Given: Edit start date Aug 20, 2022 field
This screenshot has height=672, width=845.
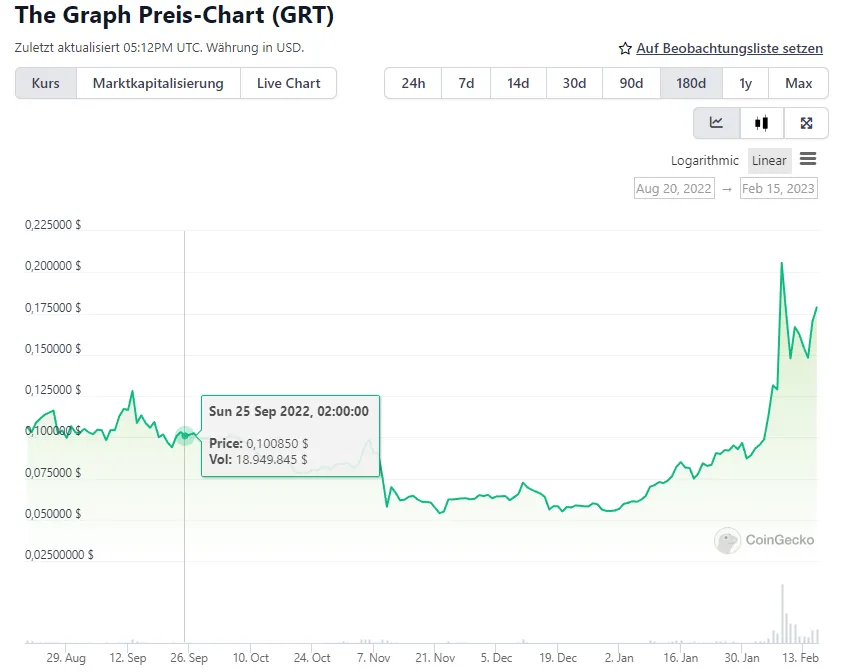Looking at the screenshot, I should (x=674, y=189).
